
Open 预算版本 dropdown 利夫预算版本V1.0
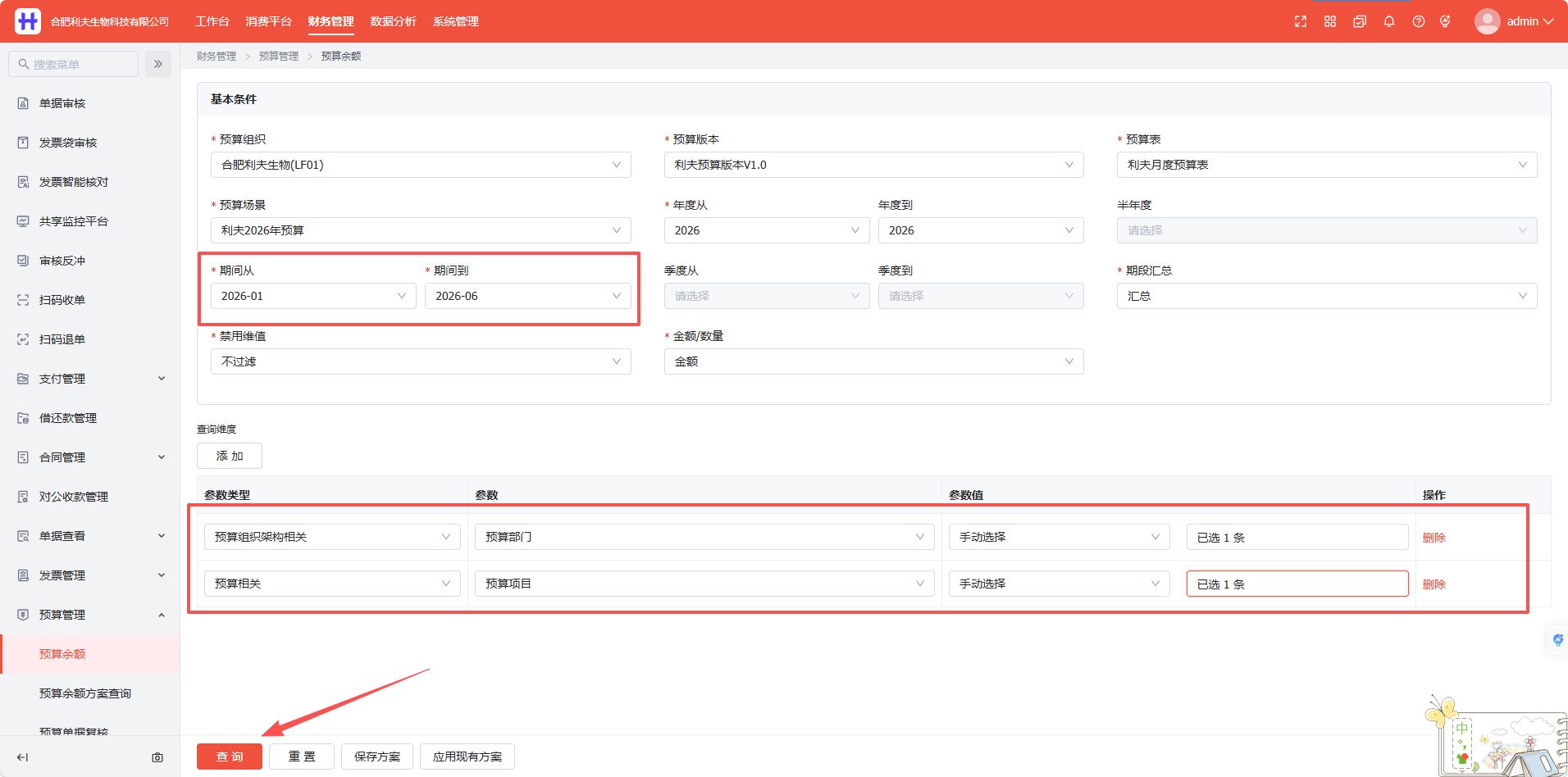[x=874, y=165]
